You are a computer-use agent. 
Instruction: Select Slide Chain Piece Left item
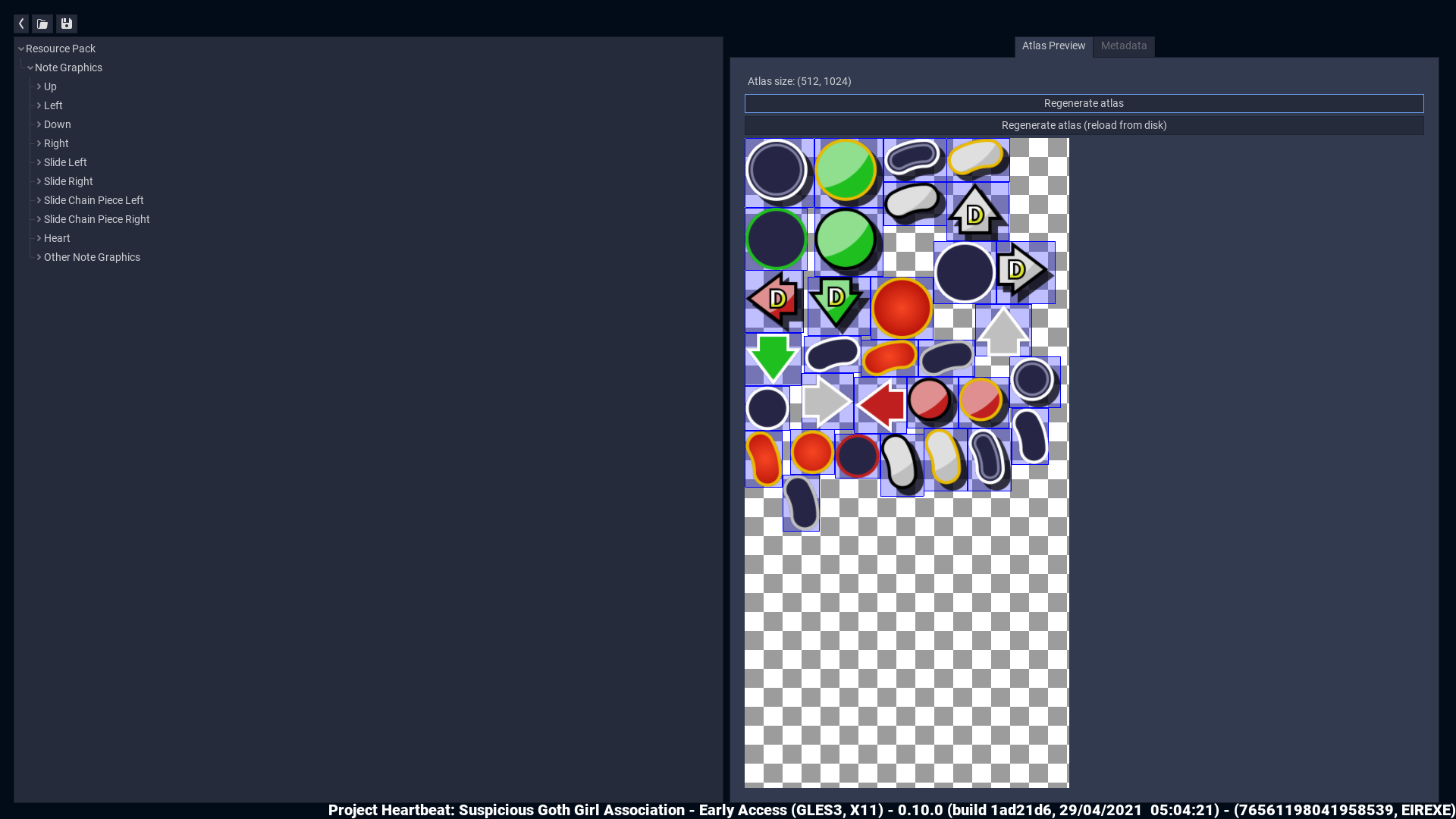[x=93, y=200]
